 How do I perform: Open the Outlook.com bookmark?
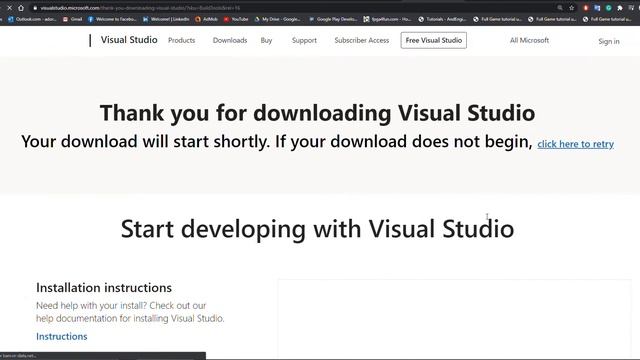(x=32, y=19)
